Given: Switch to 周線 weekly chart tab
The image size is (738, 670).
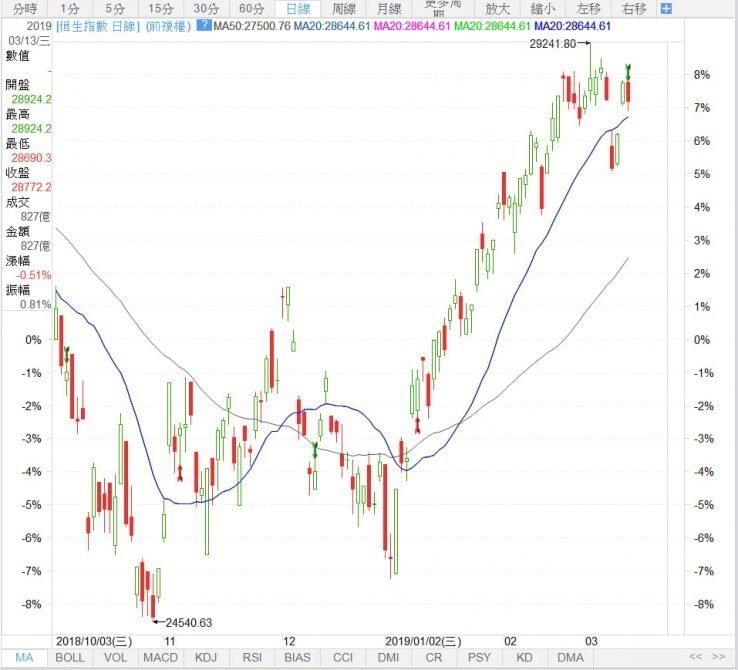Looking at the screenshot, I should coord(344,9).
